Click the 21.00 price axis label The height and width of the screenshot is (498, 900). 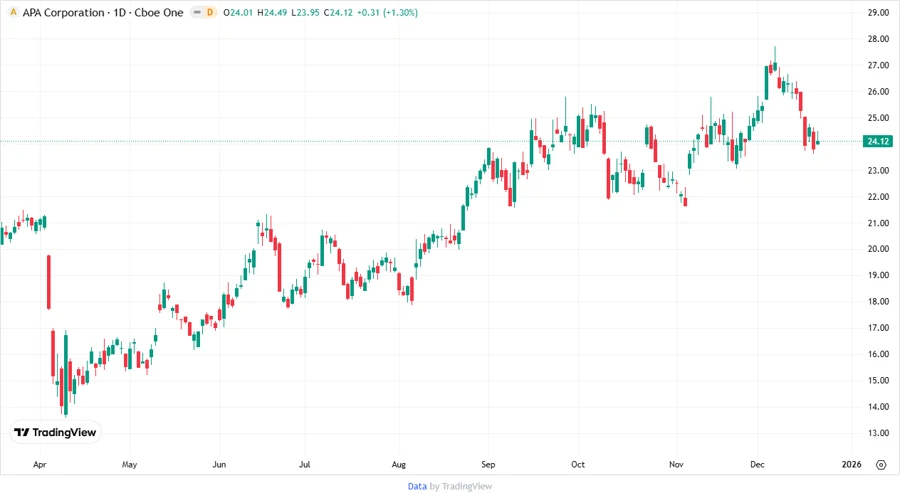(878, 223)
